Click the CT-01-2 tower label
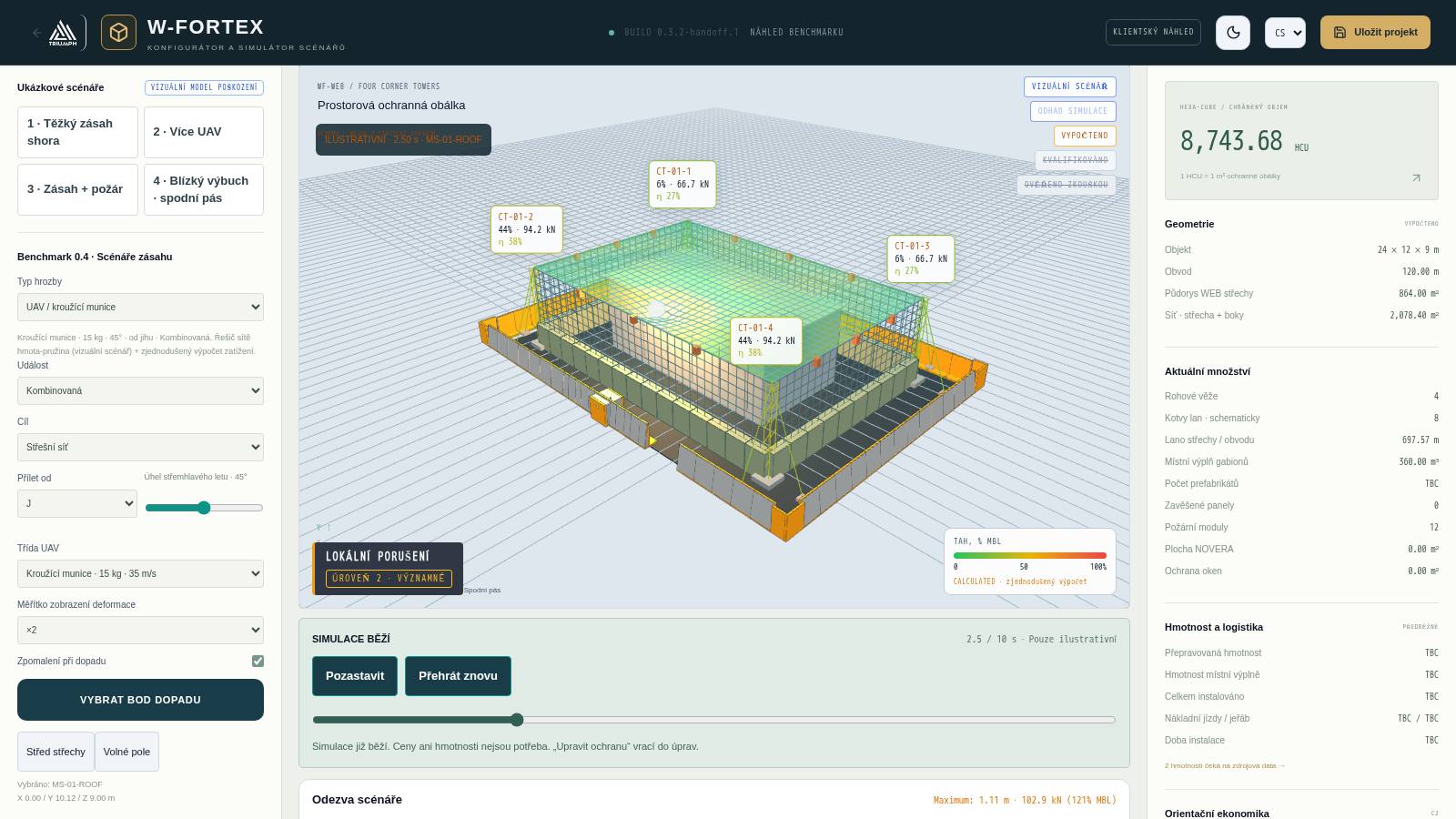1456x819 pixels. 526,229
